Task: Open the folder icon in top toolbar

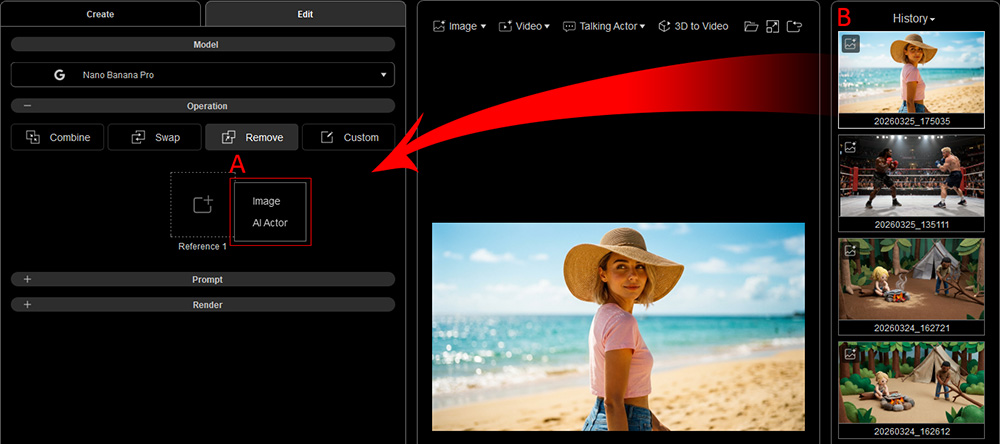Action: click(x=751, y=26)
